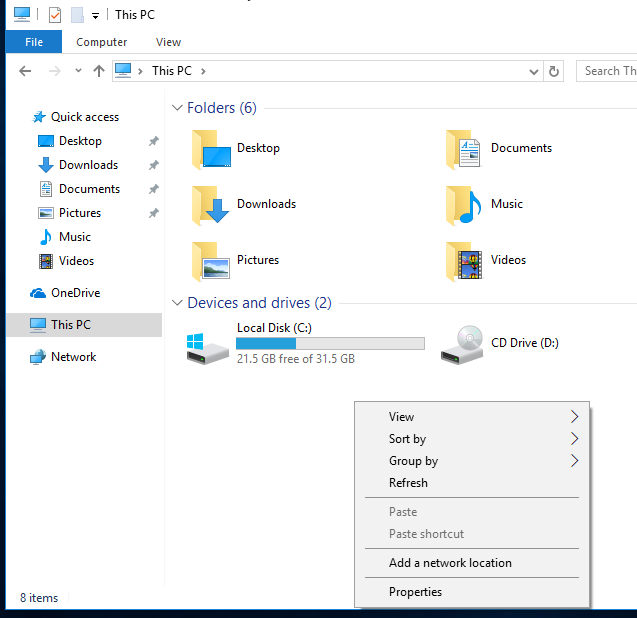
Task: Collapse the Folders (6) group
Action: coord(177,108)
